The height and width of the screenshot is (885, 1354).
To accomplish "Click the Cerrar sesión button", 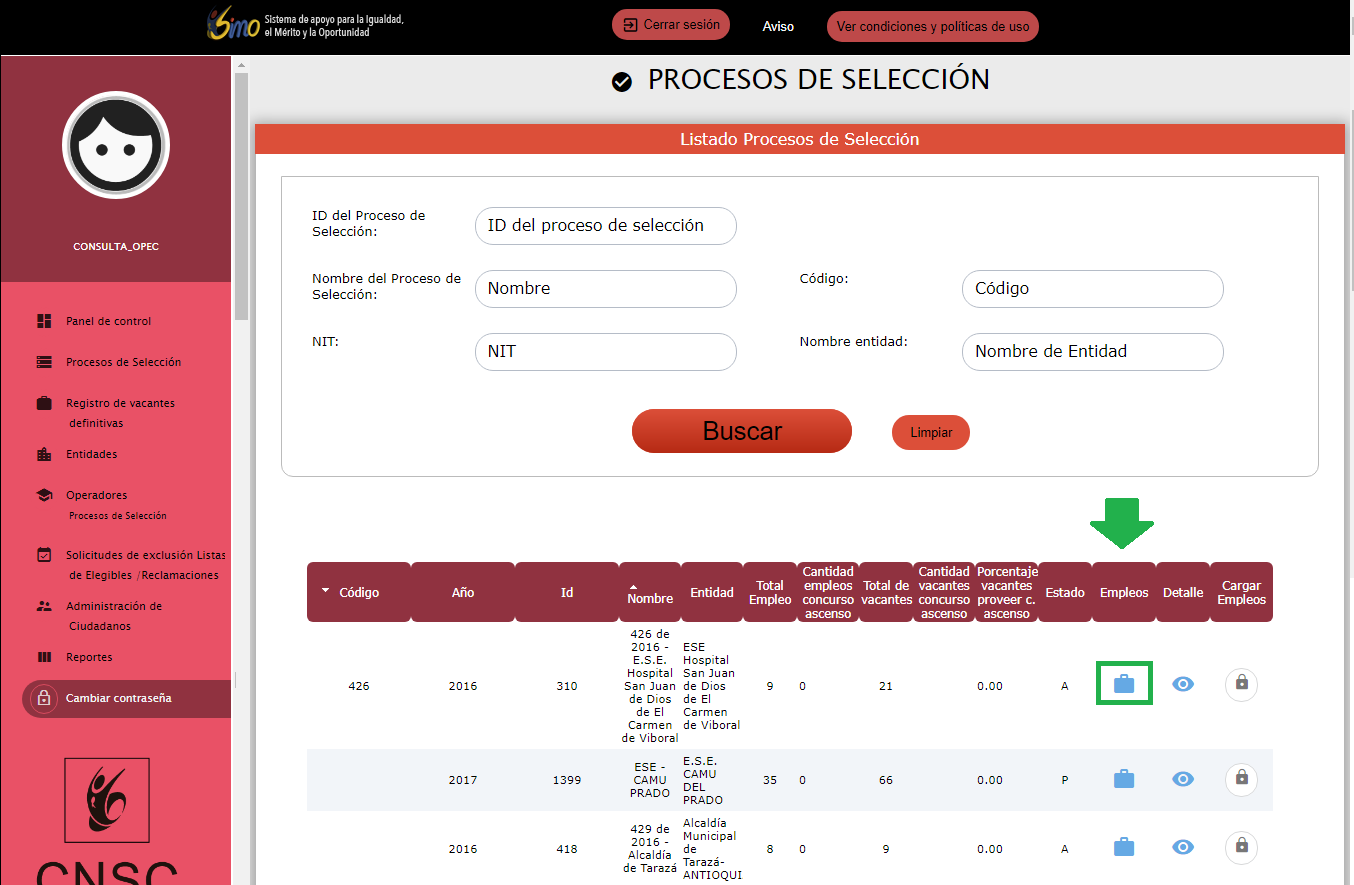I will pyautogui.click(x=671, y=25).
